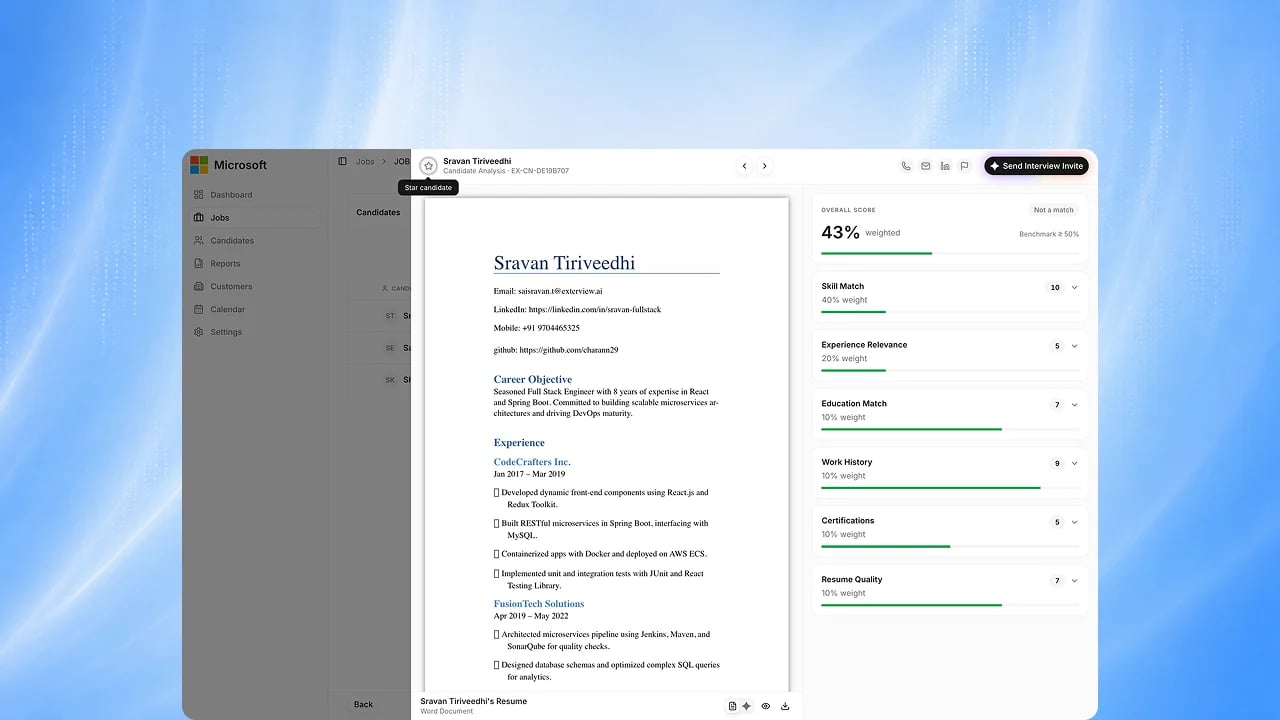Click "Career Objective" heading in resume
The width and height of the screenshot is (1280, 720).
tap(533, 379)
